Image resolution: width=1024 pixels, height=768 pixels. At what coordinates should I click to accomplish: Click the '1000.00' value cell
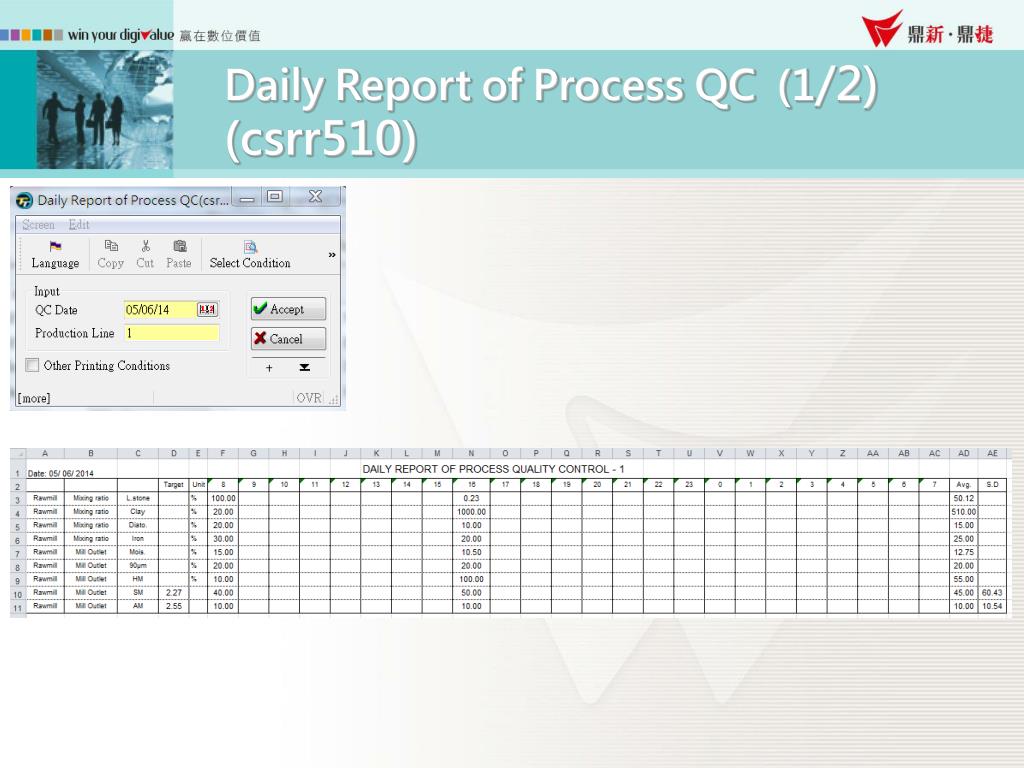click(471, 512)
